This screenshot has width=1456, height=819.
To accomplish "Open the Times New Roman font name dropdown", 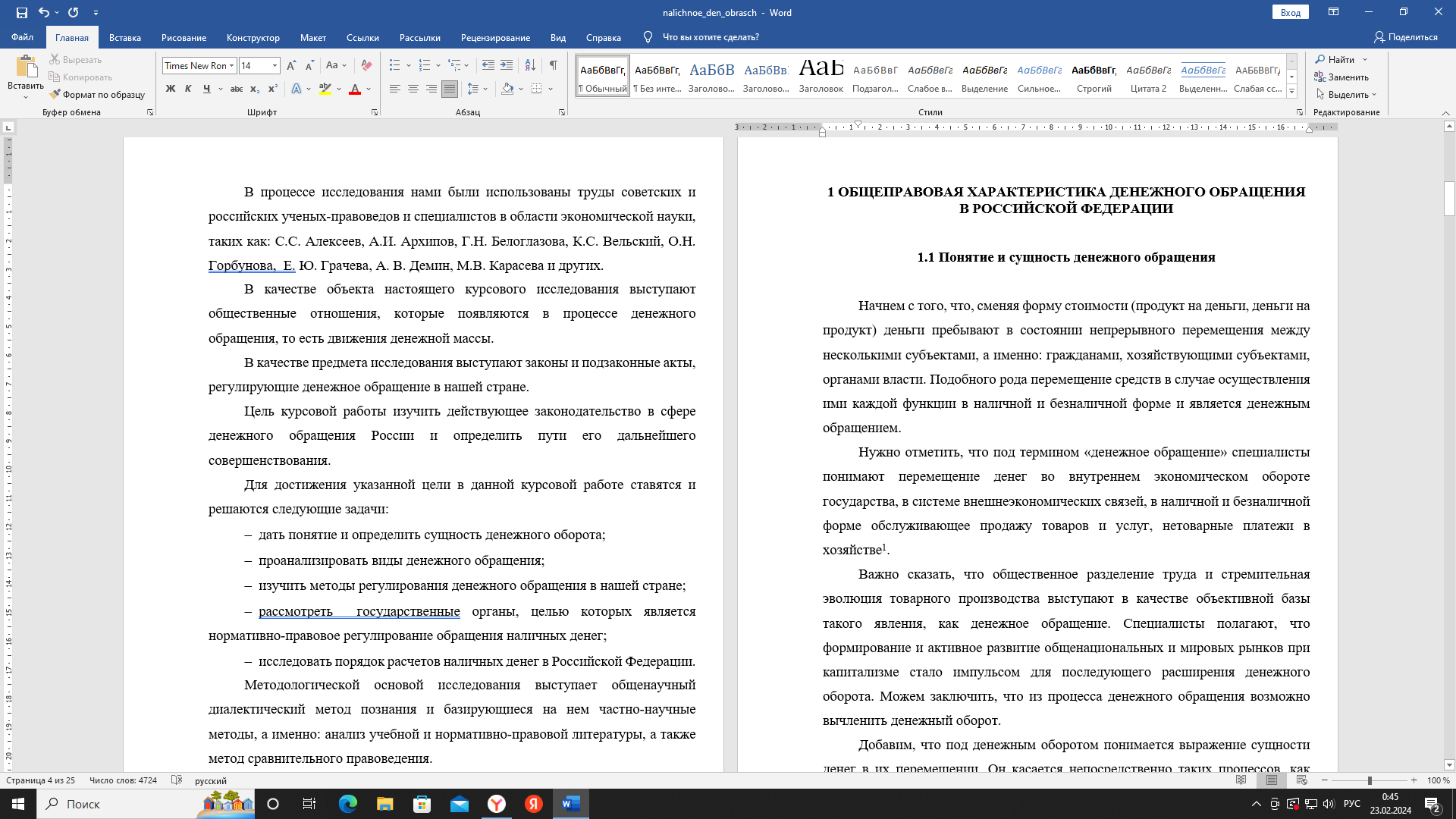I will 231,66.
